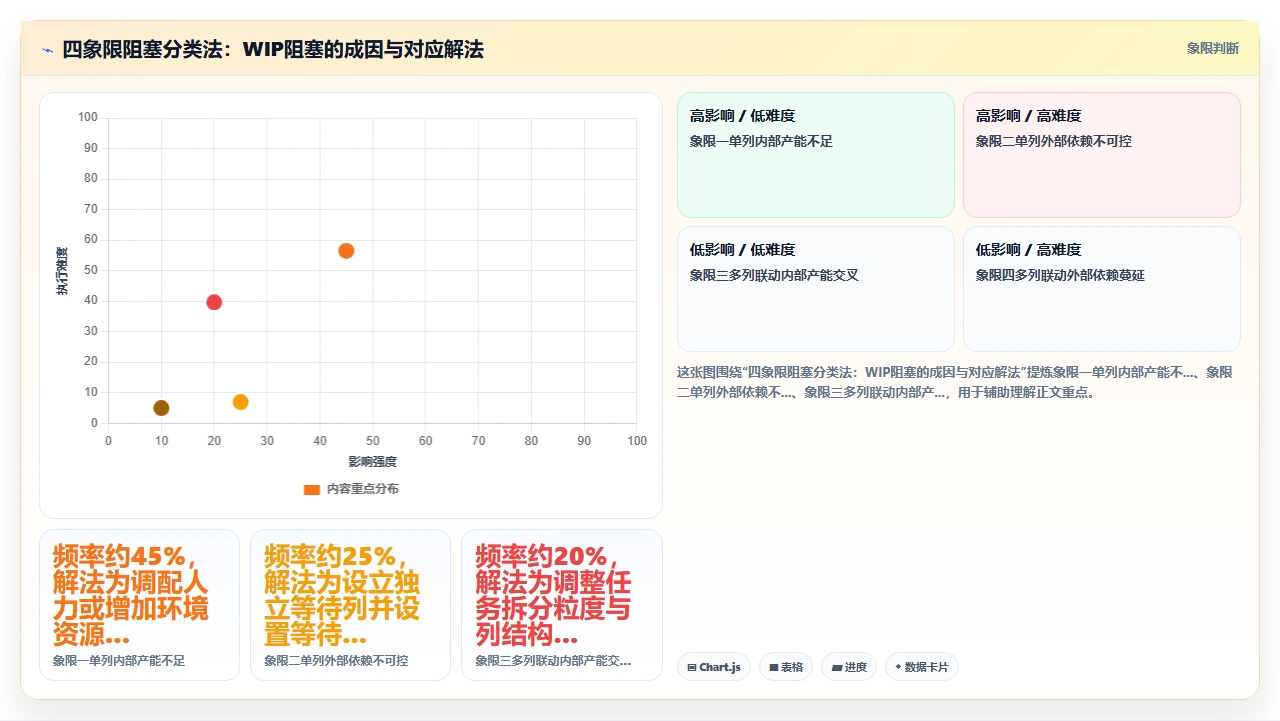The image size is (1280, 721).
Task: Open the 低影响 / 低难度 quadrant card
Action: pos(816,289)
